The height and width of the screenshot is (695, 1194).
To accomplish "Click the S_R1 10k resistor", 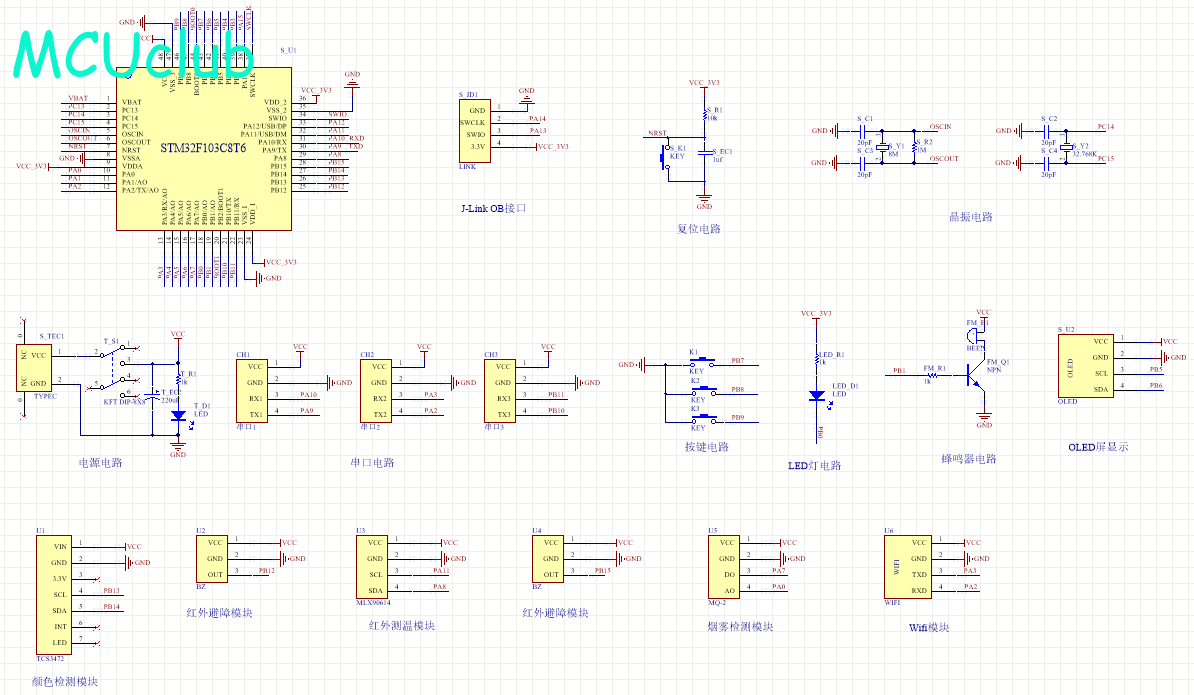I will tap(705, 116).
